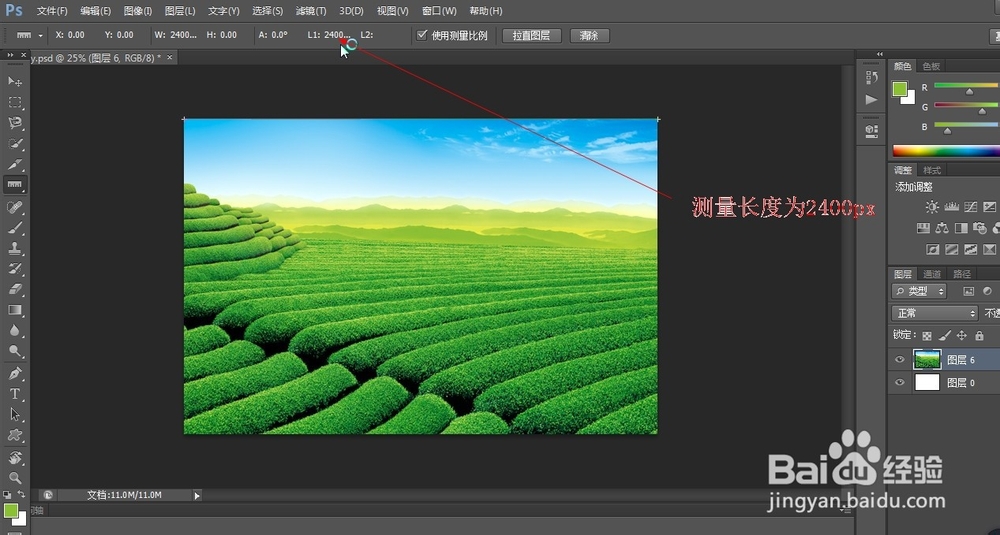Select the Lasso tool

coord(15,122)
